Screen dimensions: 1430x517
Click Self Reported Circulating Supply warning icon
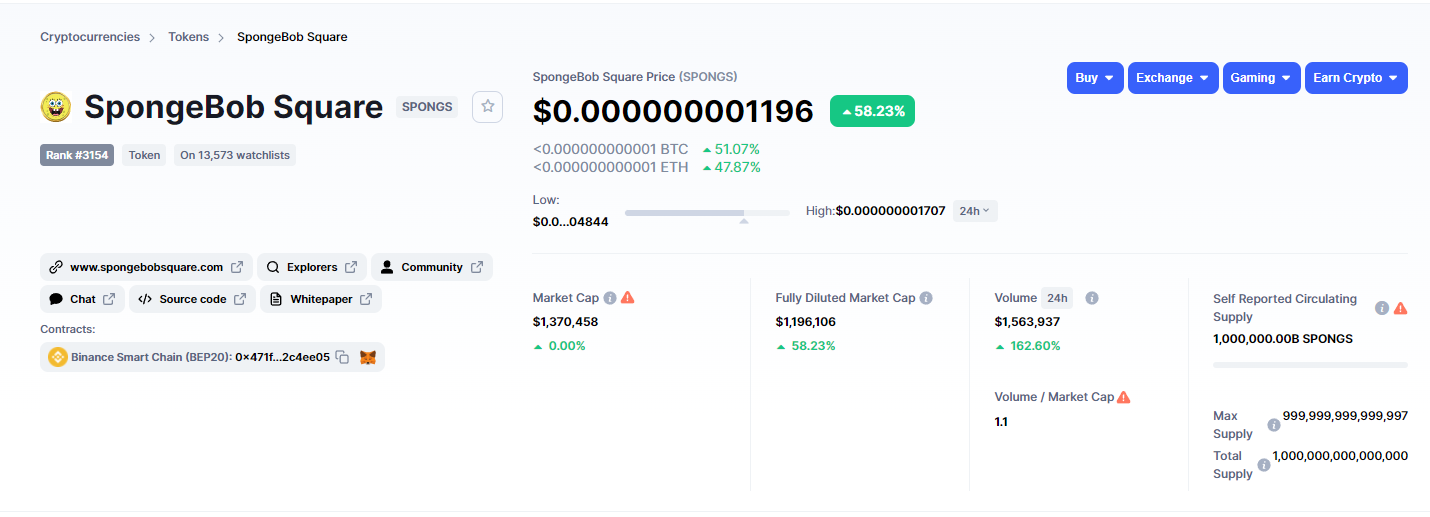(x=1400, y=308)
